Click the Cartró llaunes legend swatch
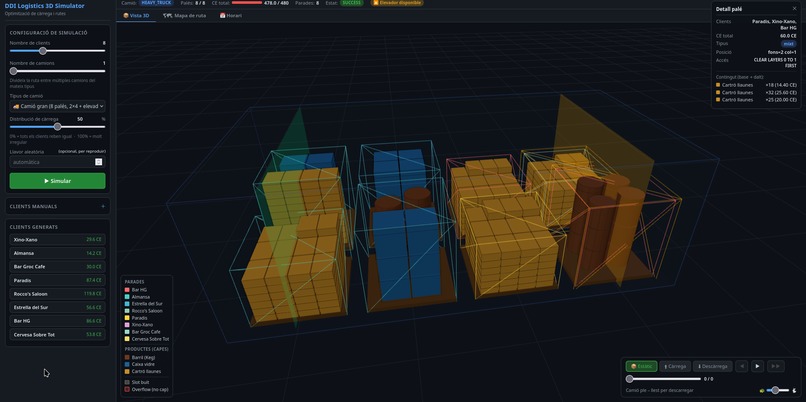Image resolution: width=806 pixels, height=402 pixels. [127, 371]
